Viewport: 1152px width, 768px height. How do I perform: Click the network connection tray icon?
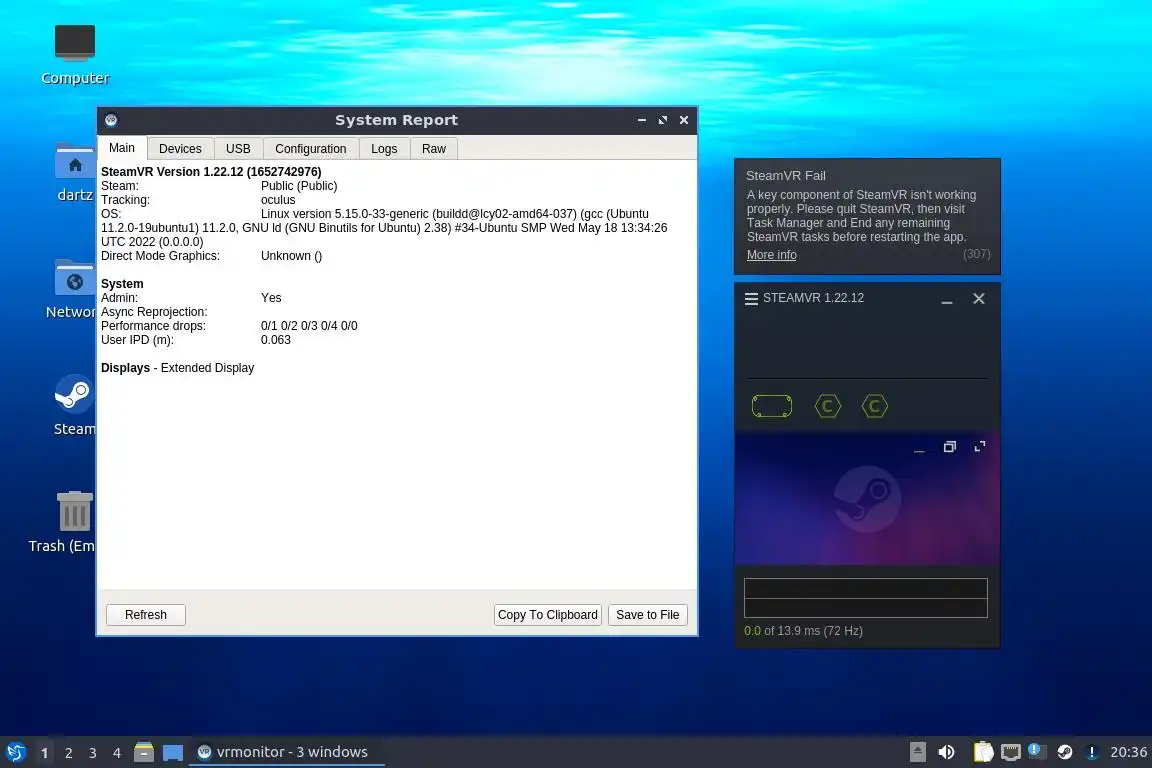coord(1011,752)
